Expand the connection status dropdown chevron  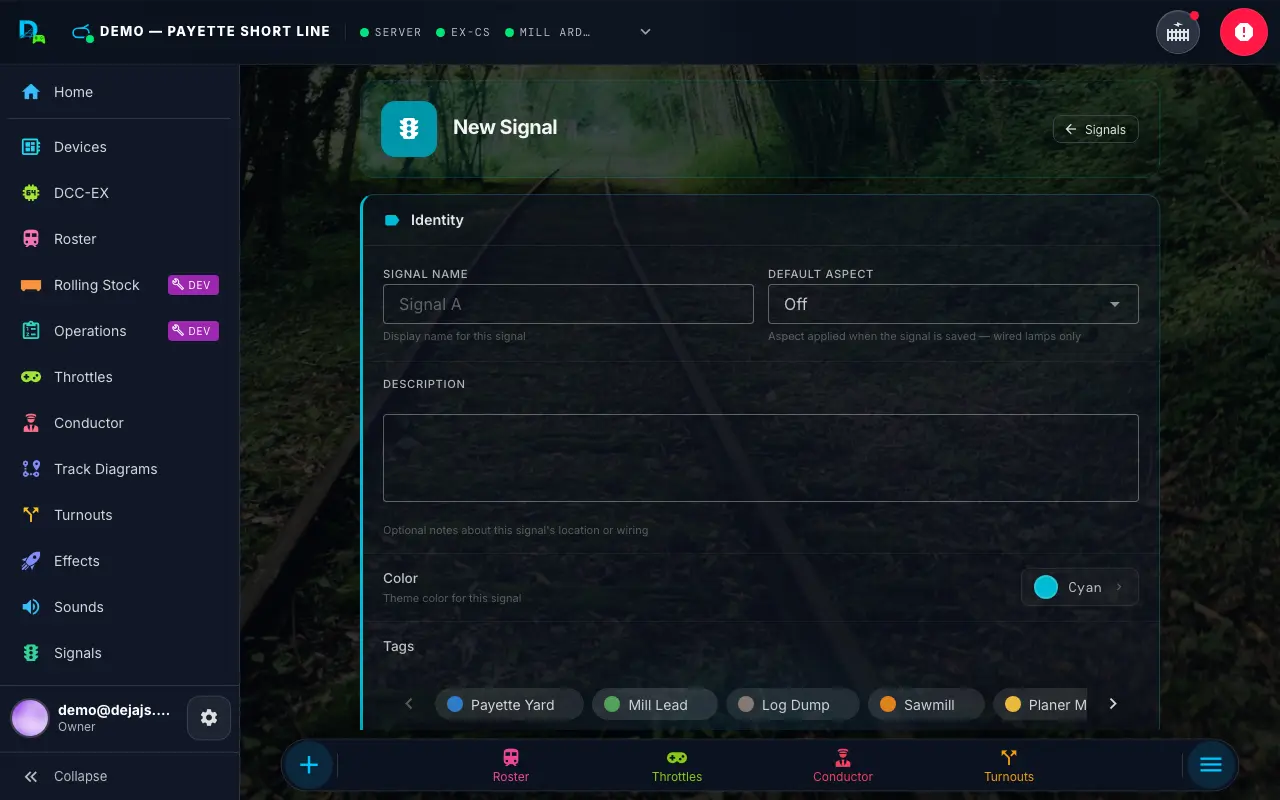point(645,32)
